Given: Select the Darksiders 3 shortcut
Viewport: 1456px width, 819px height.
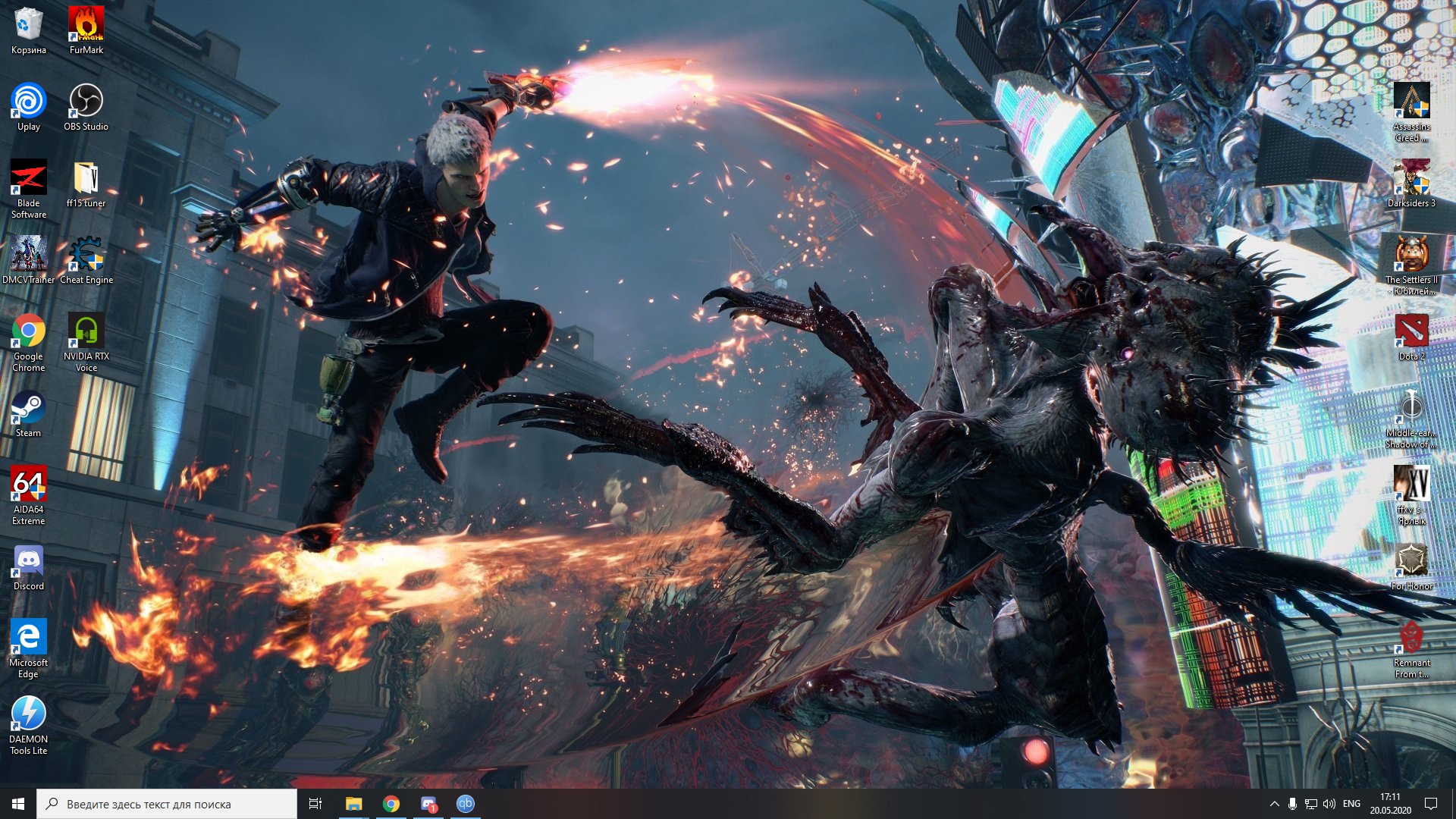Looking at the screenshot, I should 1411,182.
